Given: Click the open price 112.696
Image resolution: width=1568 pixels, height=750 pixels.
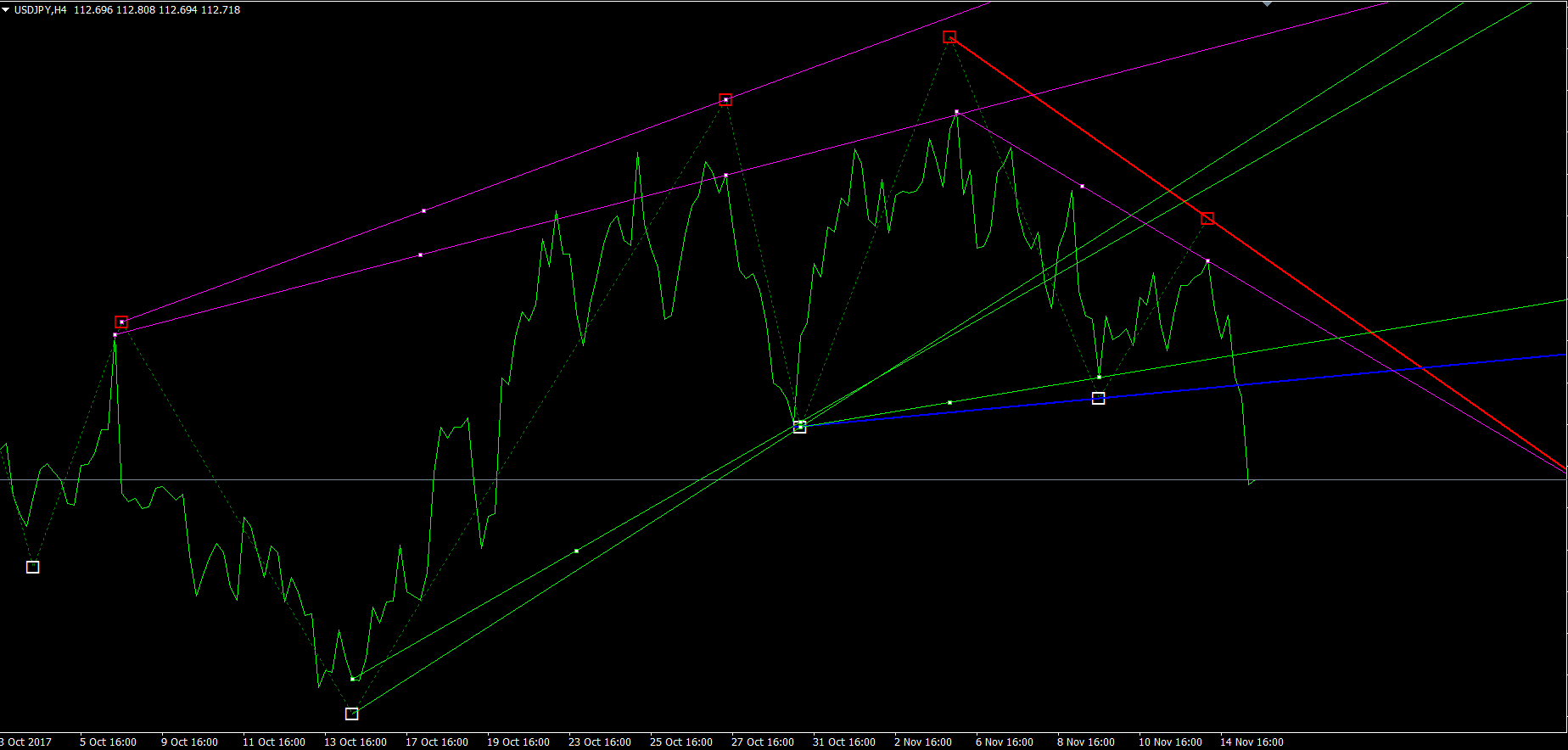Looking at the screenshot, I should click(x=93, y=10).
